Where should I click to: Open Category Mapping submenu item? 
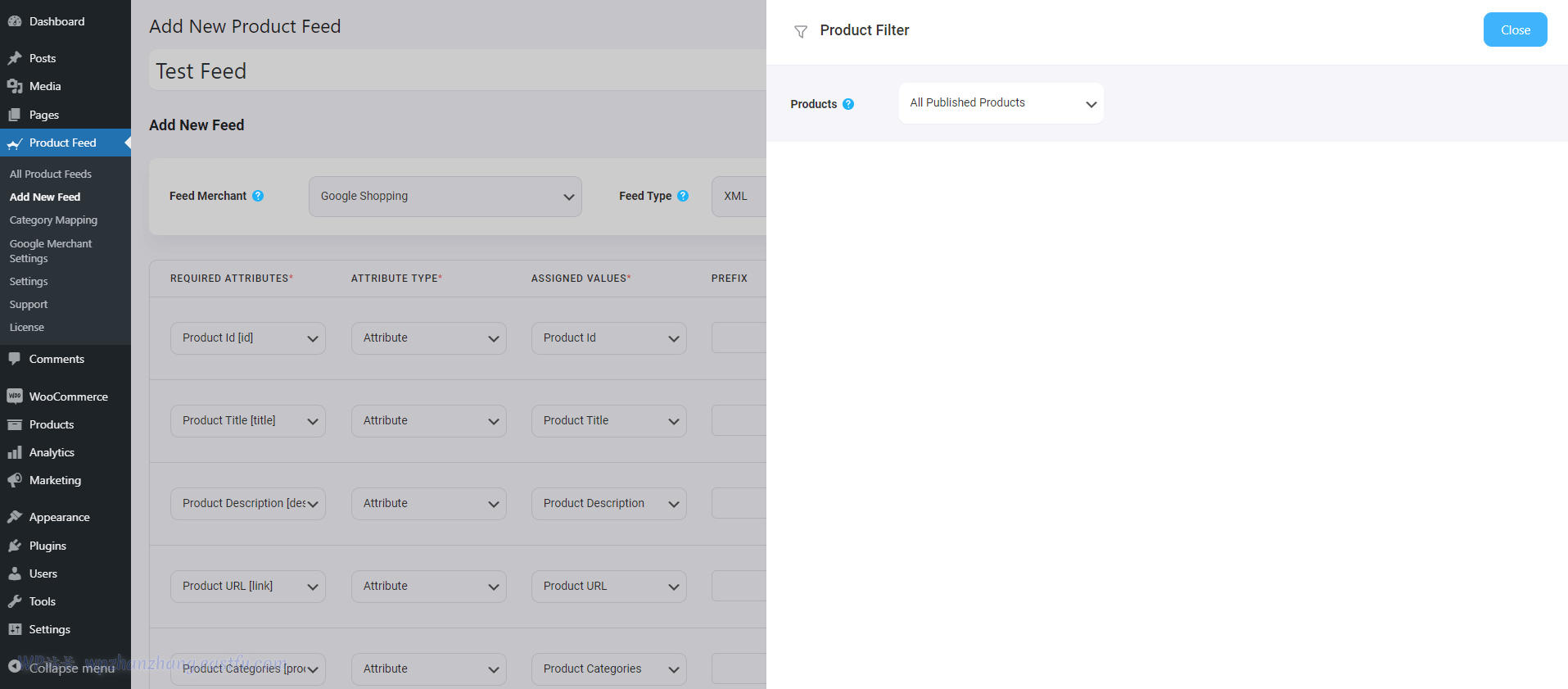click(53, 220)
